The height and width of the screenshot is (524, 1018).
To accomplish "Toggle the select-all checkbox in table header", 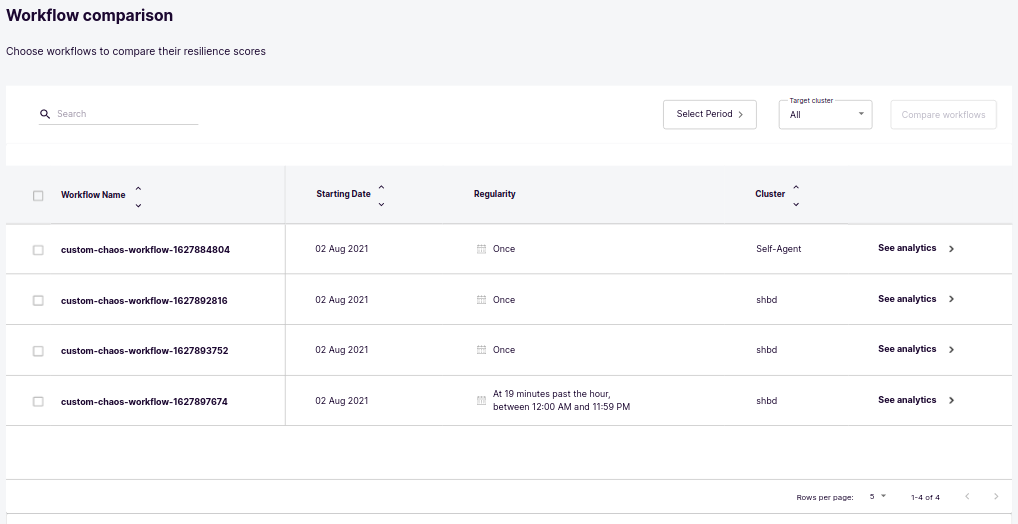I will [38, 196].
